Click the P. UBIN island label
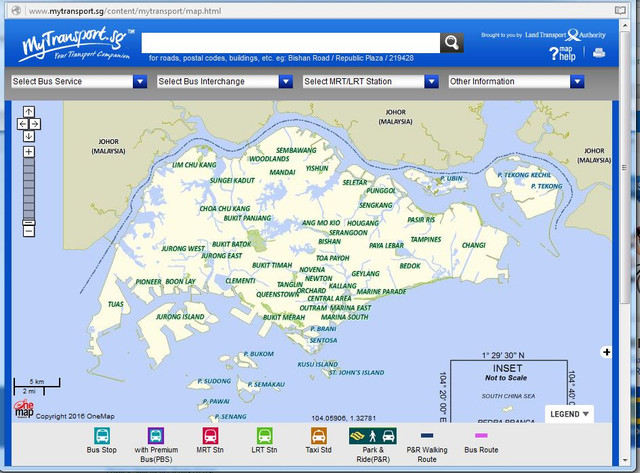 451,178
